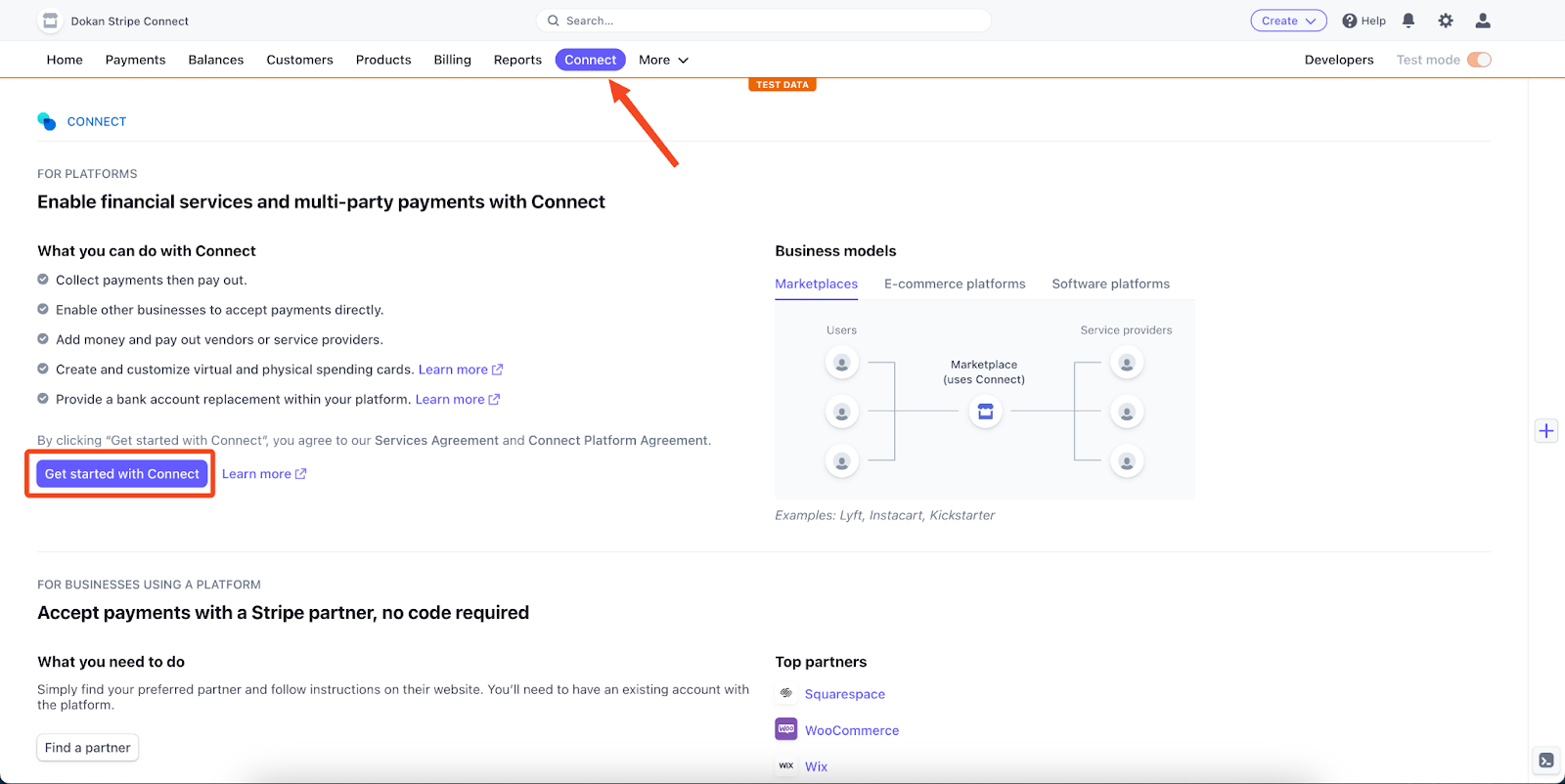The image size is (1565, 784).
Task: Click the Marketplace storefront icon in diagram
Action: point(985,412)
